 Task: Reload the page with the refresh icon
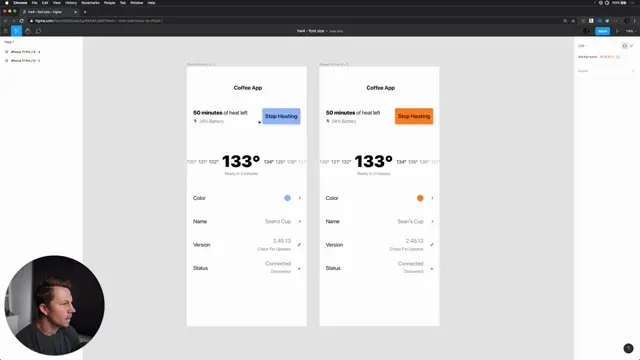point(22,21)
